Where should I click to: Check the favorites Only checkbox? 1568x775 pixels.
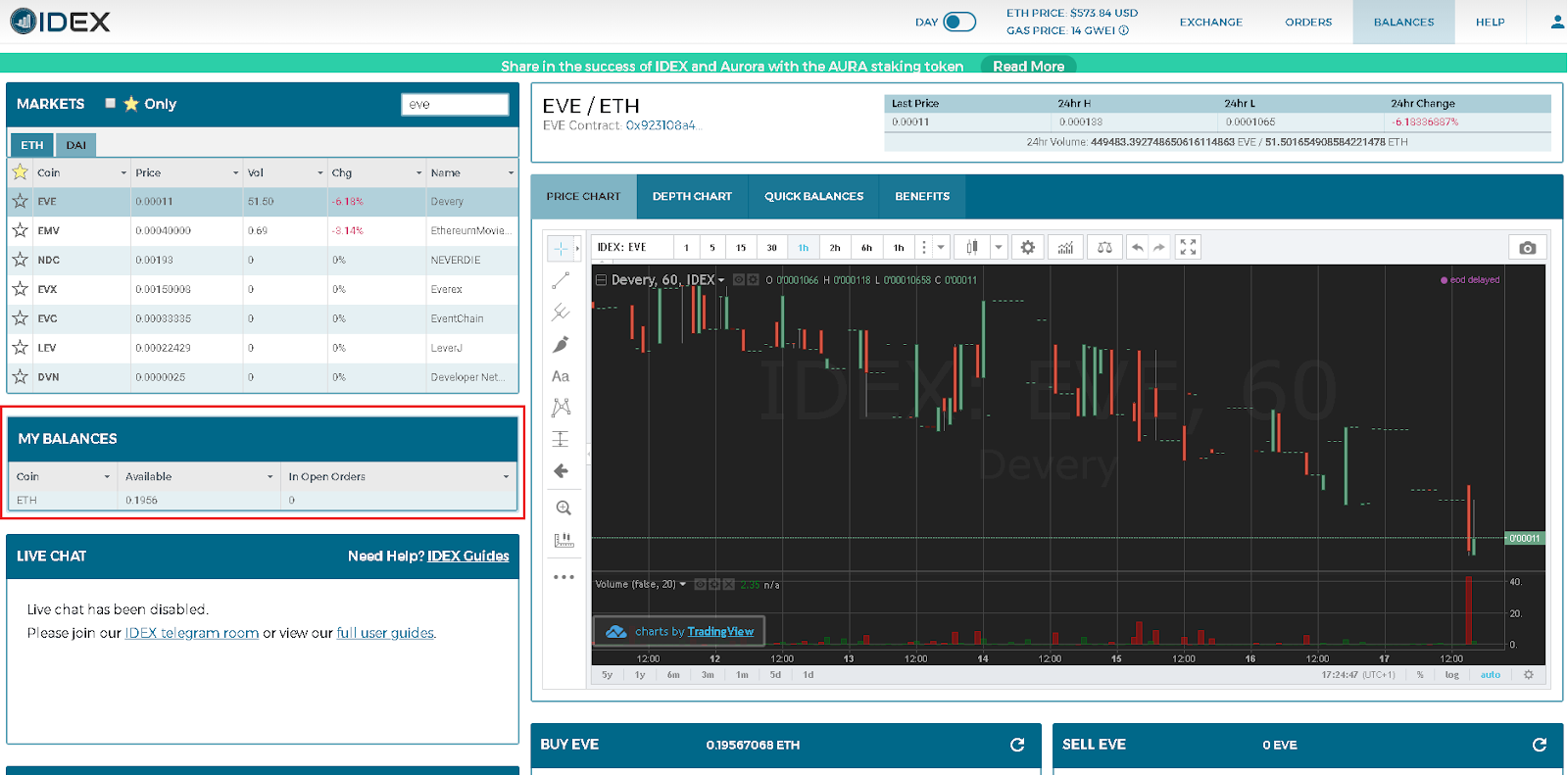[110, 103]
